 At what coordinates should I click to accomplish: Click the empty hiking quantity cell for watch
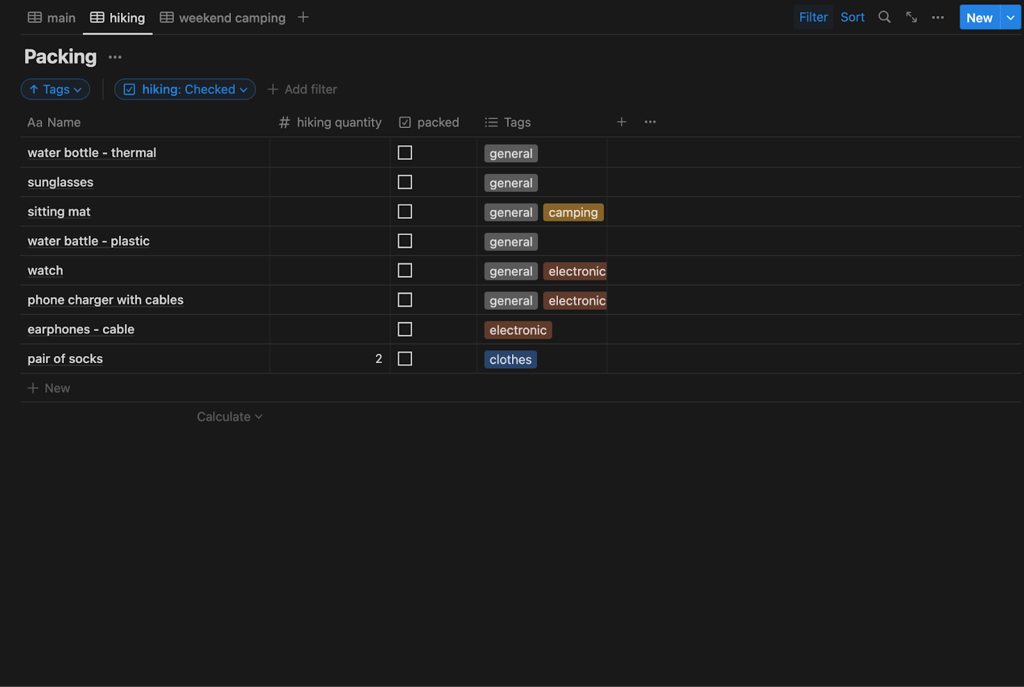click(x=330, y=270)
